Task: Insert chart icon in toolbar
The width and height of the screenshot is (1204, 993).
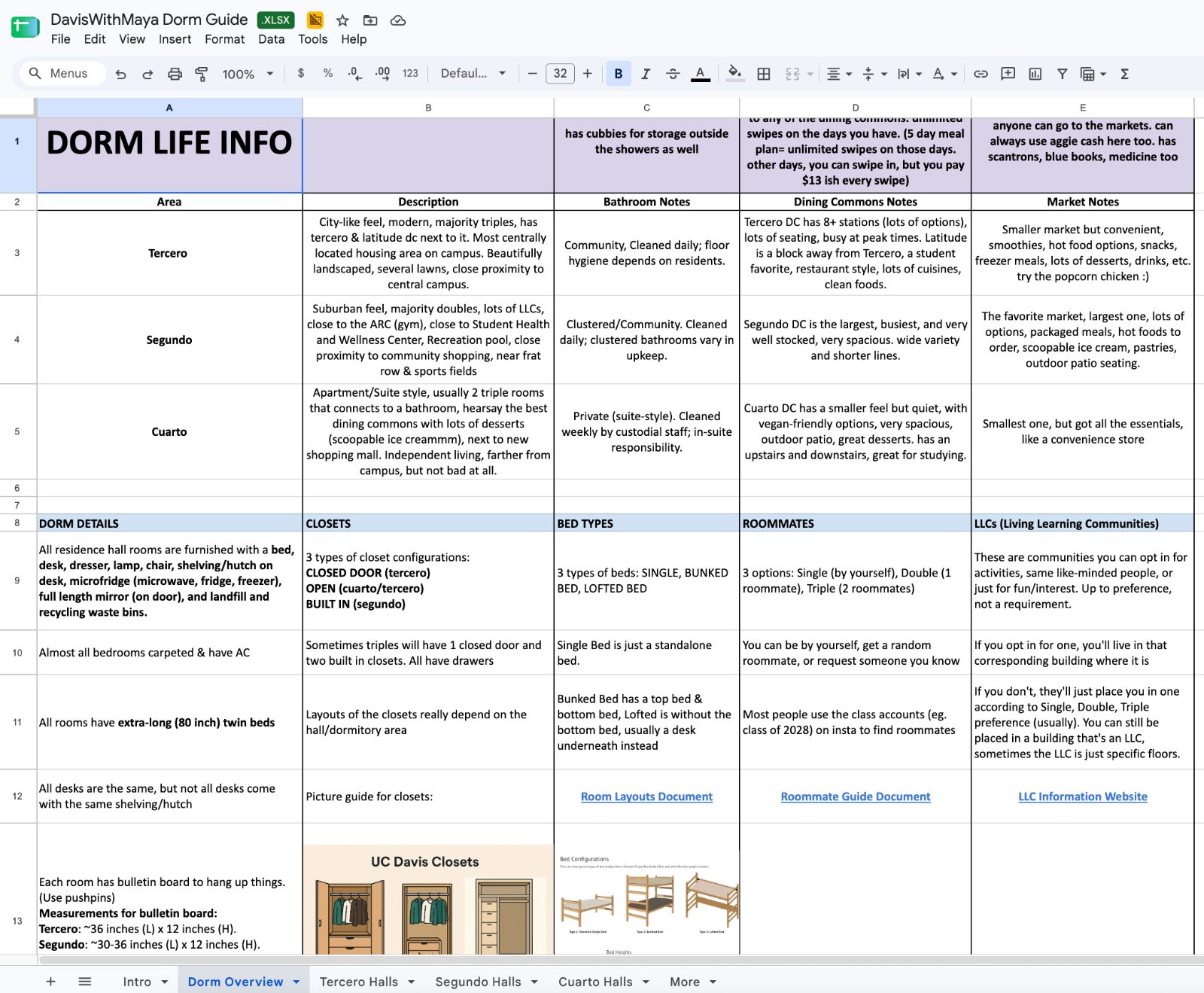Action: coord(1035,74)
